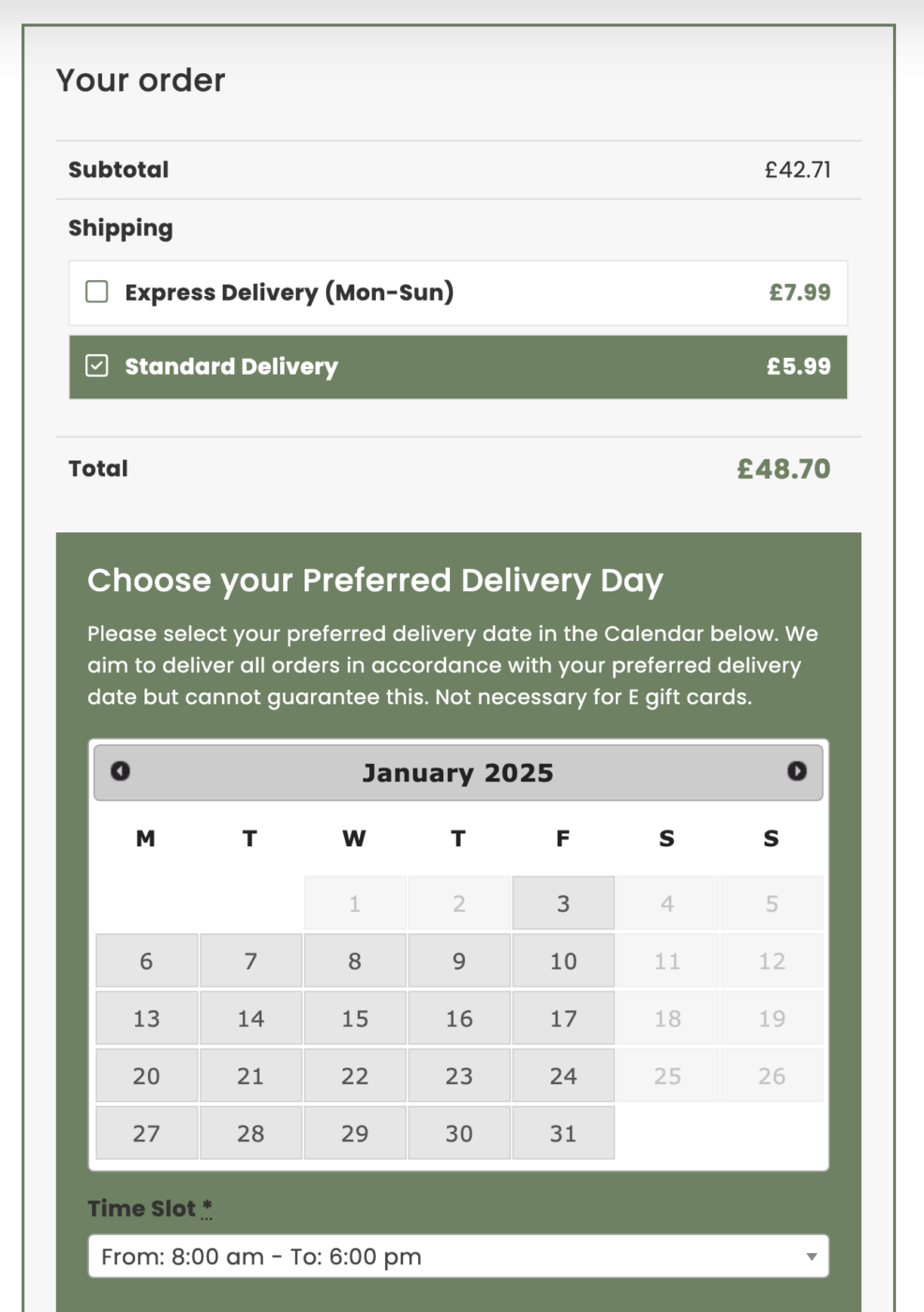
Task: Check the Express Delivery checkbox
Action: (97, 291)
